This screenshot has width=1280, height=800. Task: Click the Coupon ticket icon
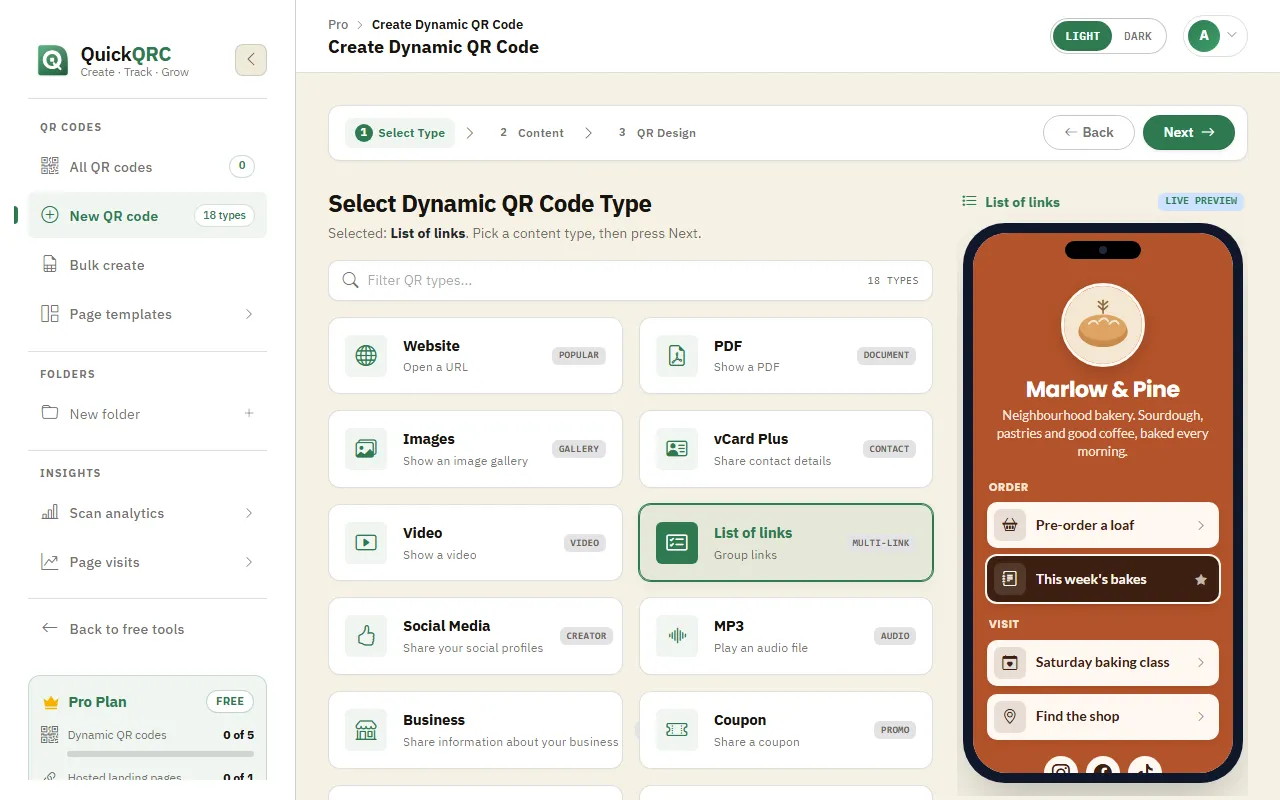coord(677,730)
